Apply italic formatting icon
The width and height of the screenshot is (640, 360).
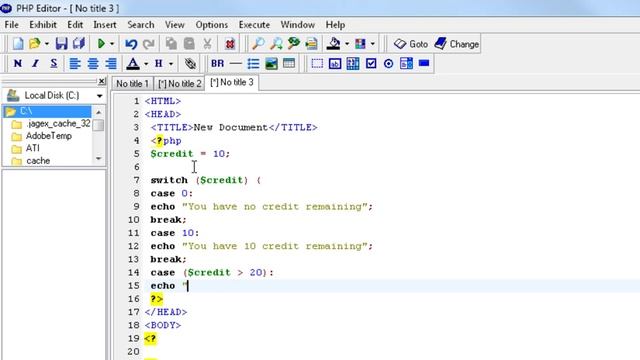coord(36,63)
